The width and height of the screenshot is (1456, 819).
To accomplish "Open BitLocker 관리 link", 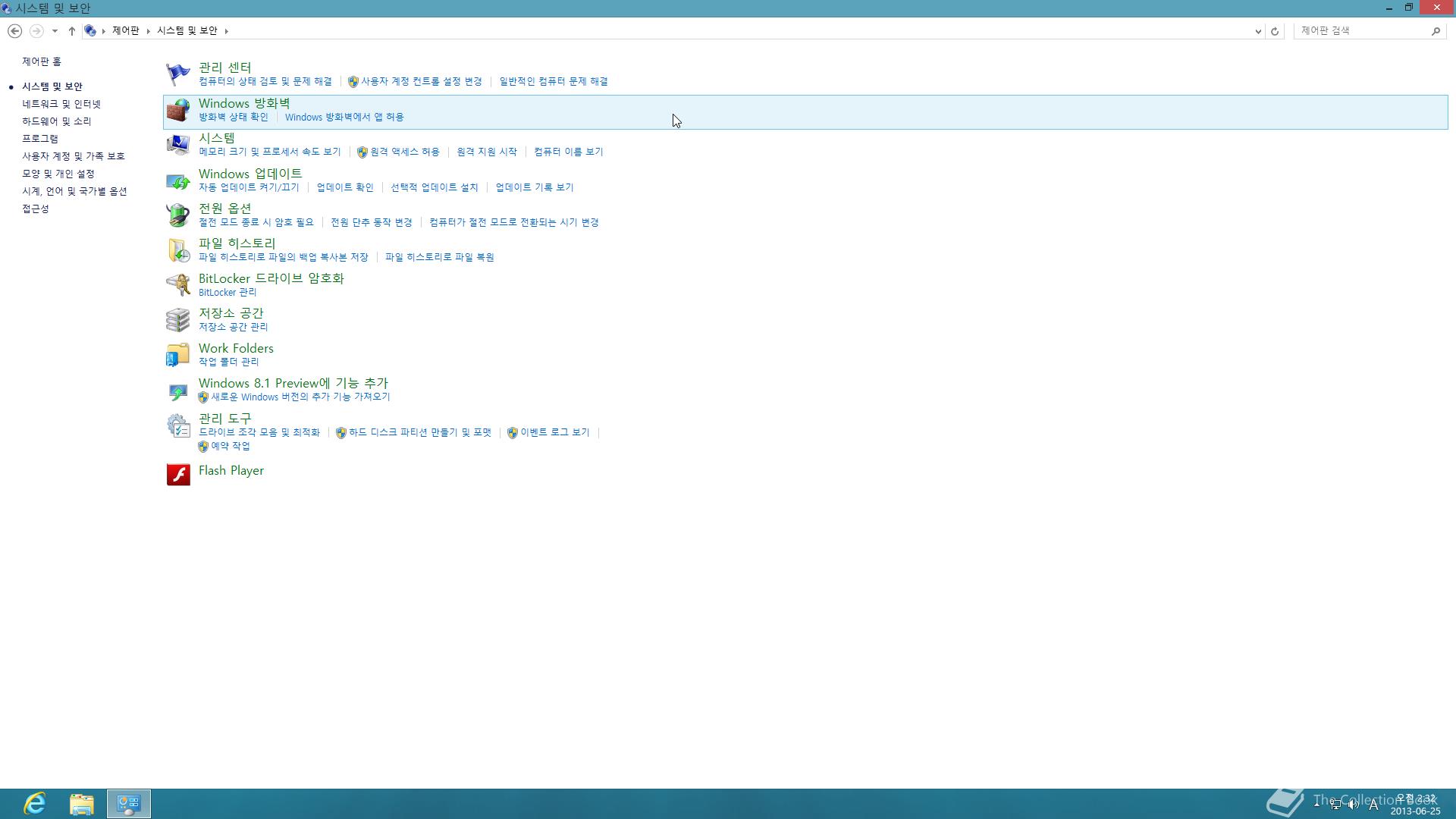I will tap(227, 292).
